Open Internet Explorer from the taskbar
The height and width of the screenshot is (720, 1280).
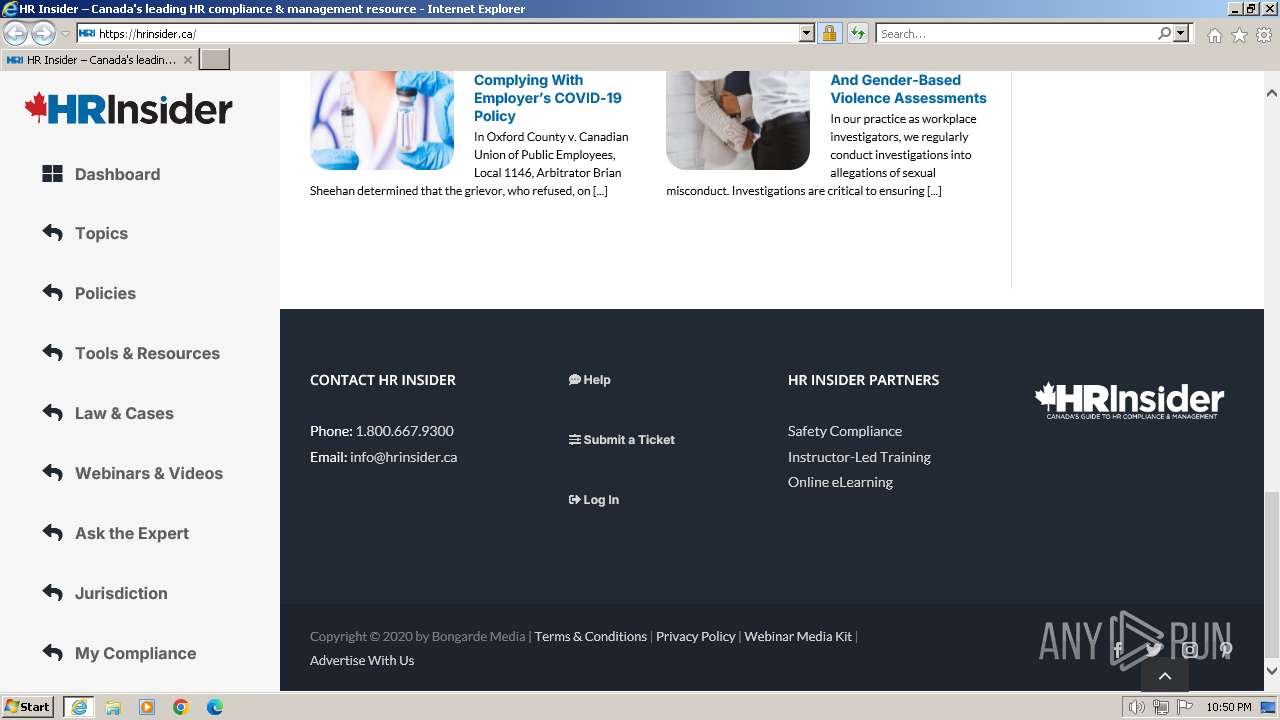pyautogui.click(x=79, y=707)
